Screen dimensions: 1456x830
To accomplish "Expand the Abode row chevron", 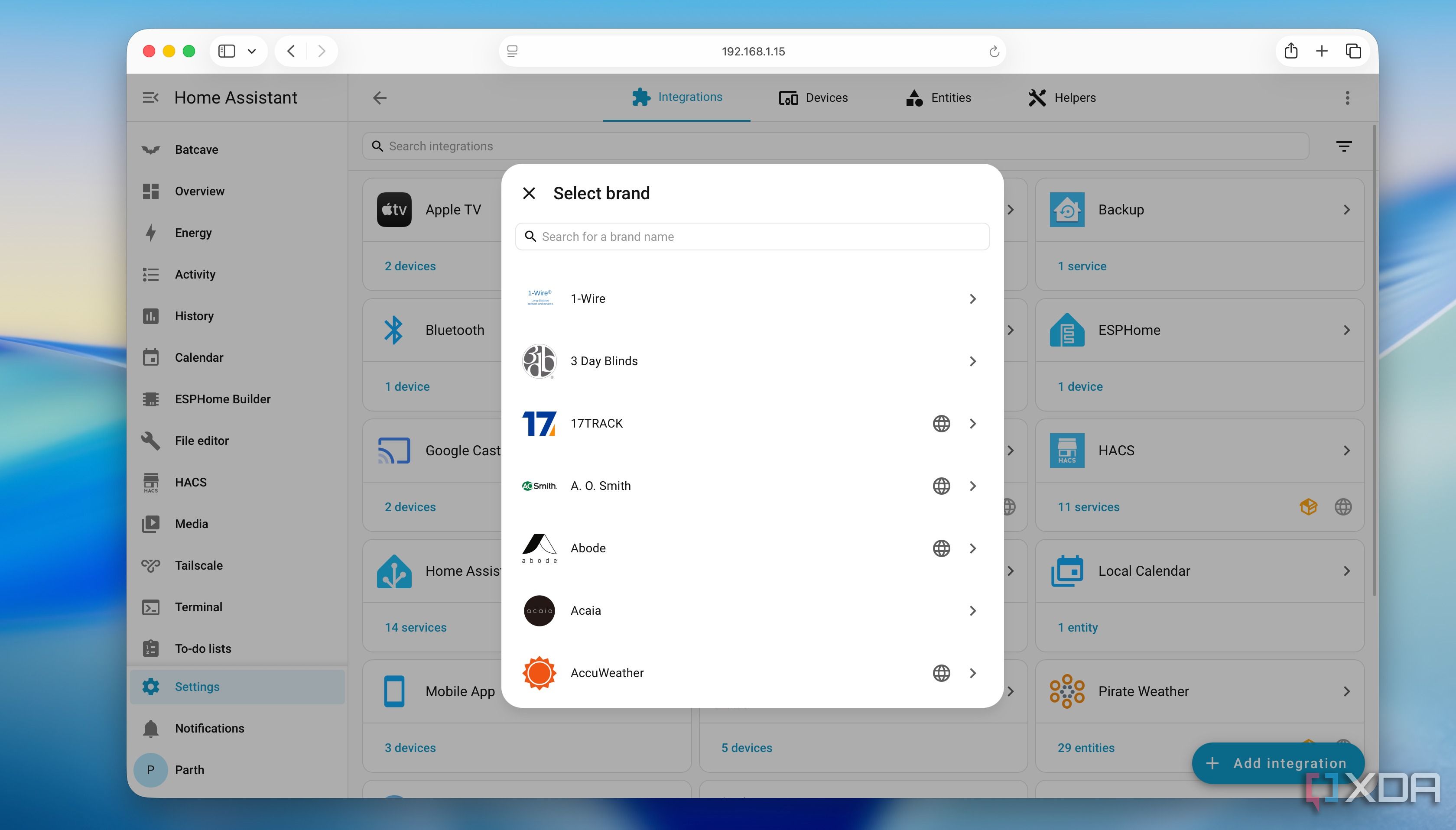I will pos(972,548).
